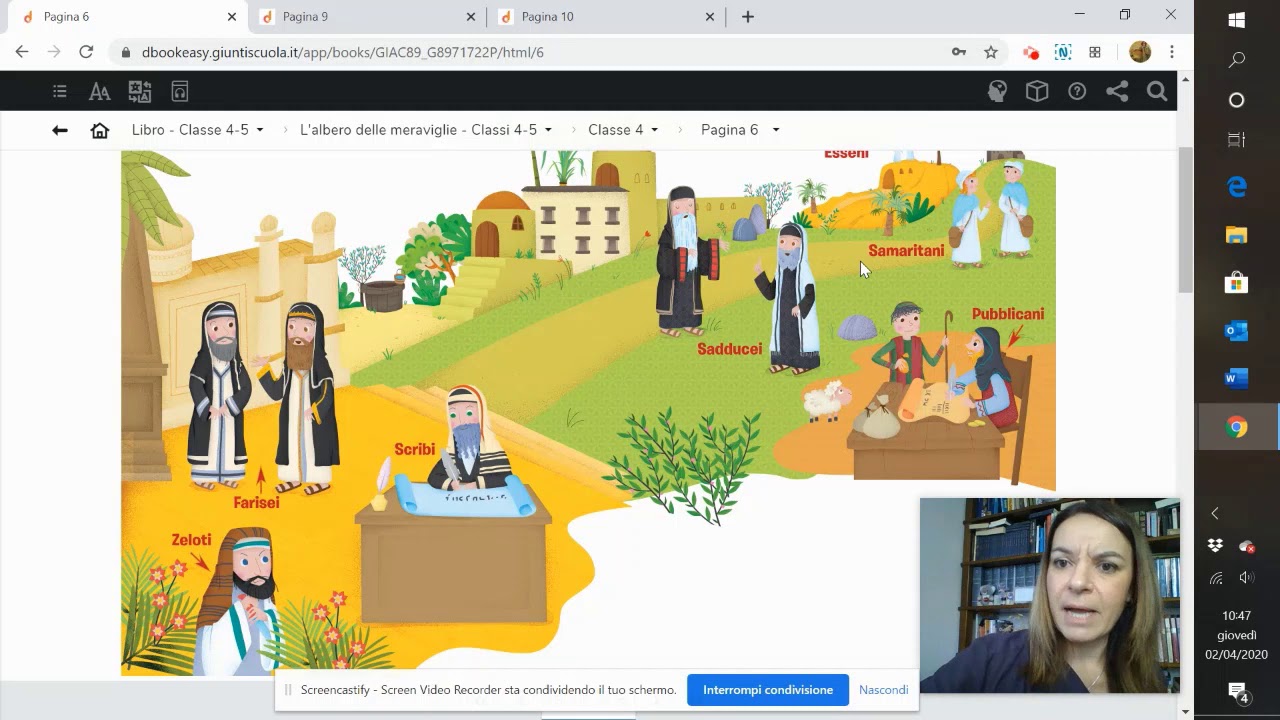Viewport: 1280px width, 720px height.
Task: Open the search magnifier in the book toolbar
Action: tap(1157, 92)
